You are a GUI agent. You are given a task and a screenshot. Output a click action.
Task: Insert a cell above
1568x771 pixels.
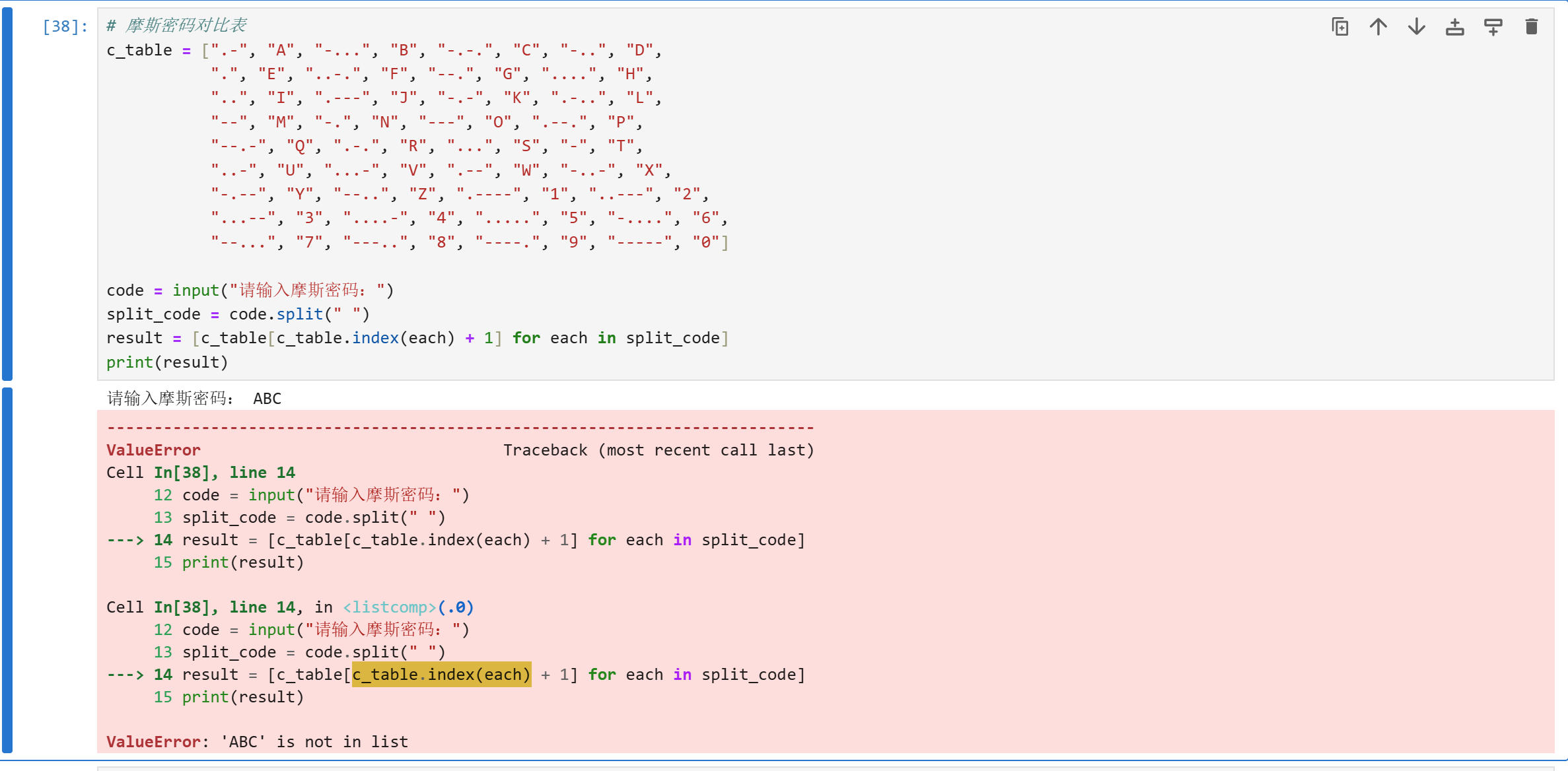1454,27
